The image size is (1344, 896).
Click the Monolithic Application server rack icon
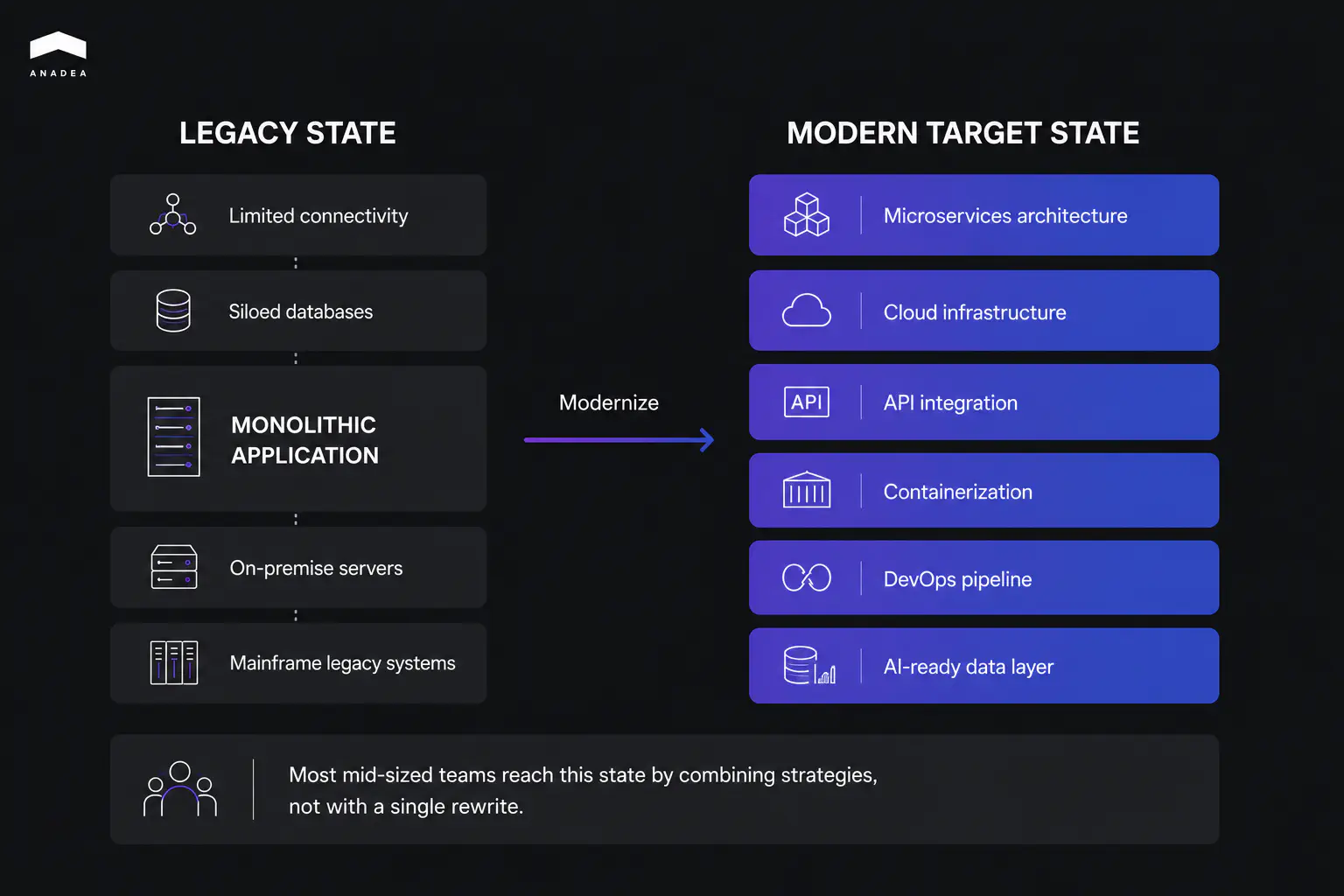click(173, 437)
